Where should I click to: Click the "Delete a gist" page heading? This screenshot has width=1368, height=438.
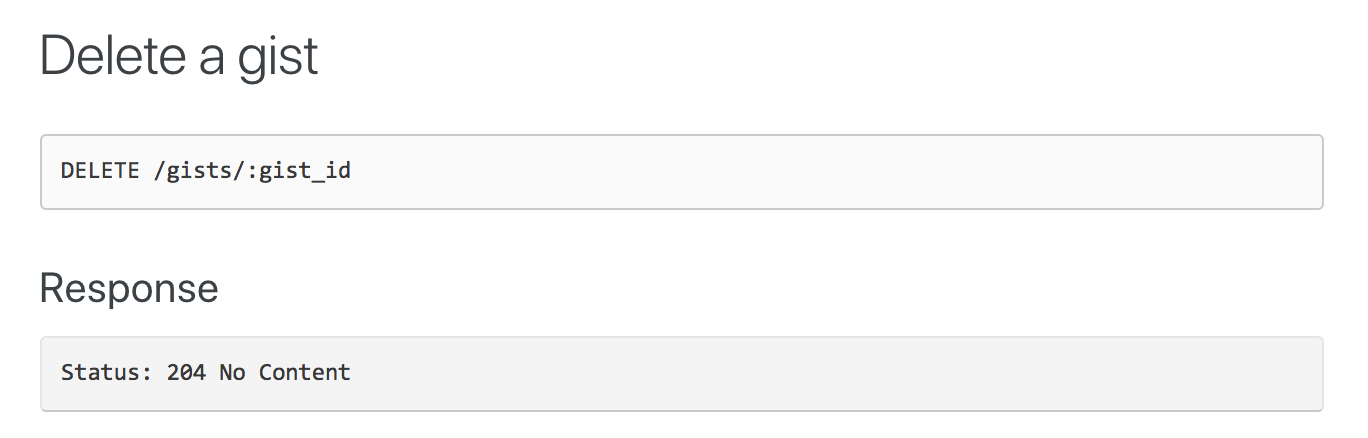[x=179, y=56]
